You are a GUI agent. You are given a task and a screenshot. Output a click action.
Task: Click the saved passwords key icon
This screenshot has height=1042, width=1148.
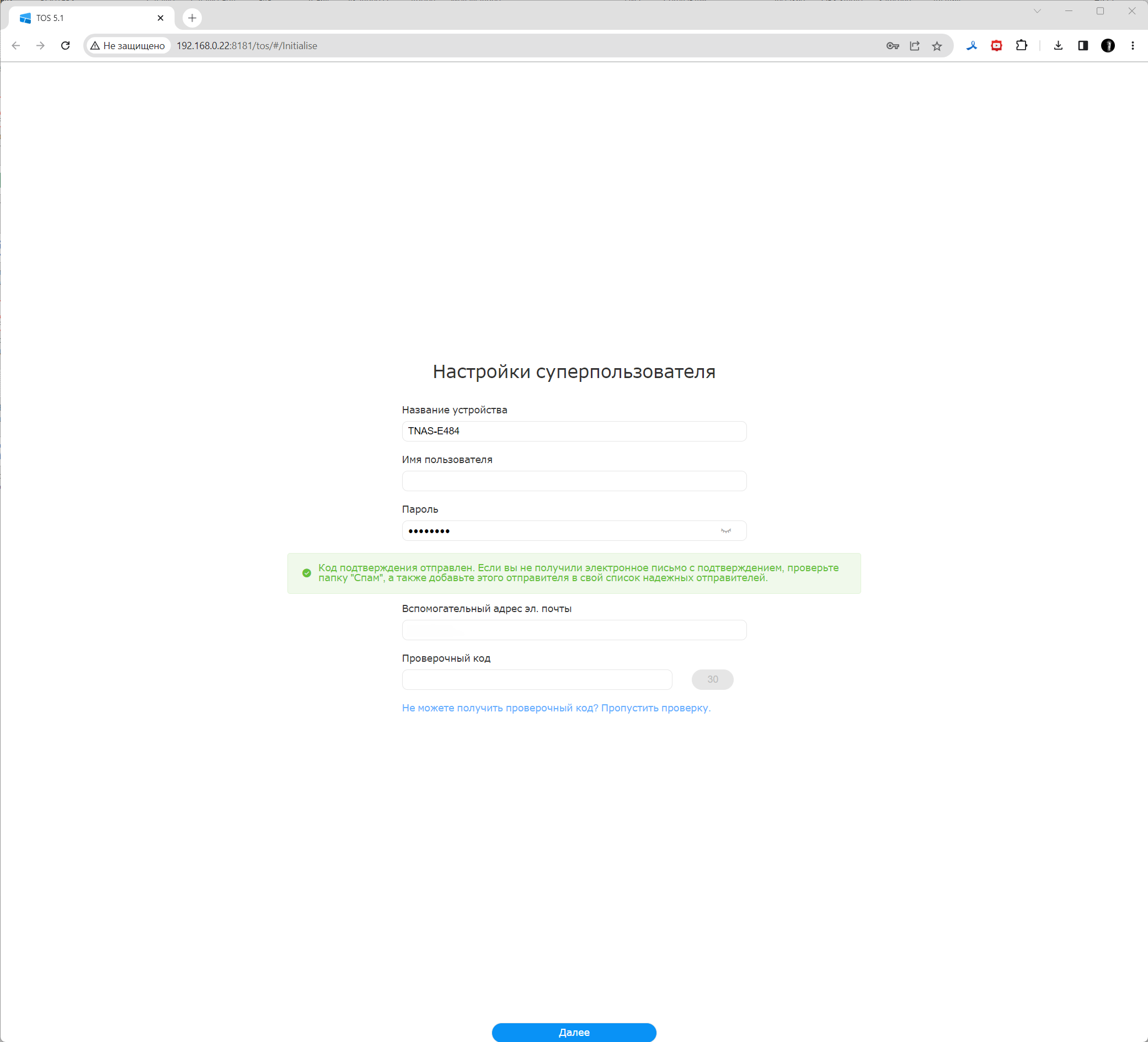pyautogui.click(x=893, y=46)
